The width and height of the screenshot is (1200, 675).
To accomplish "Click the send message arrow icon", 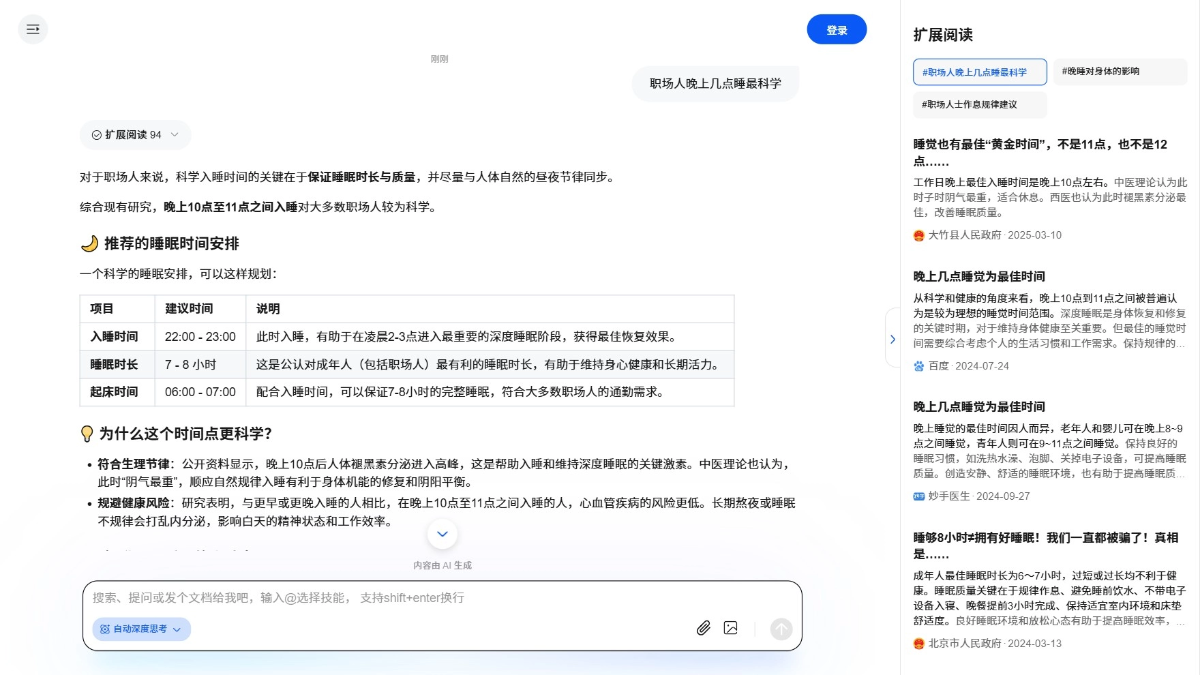I will pyautogui.click(x=781, y=629).
